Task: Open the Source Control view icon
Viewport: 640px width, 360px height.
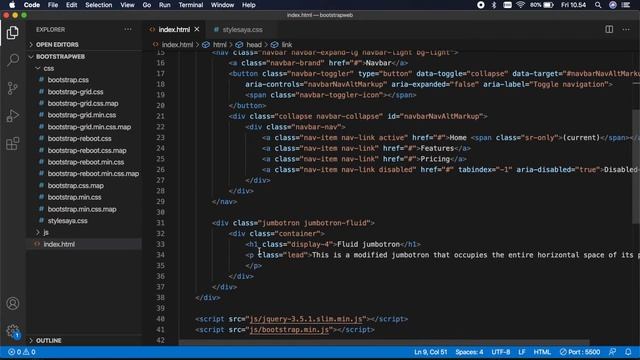Action: (13, 88)
